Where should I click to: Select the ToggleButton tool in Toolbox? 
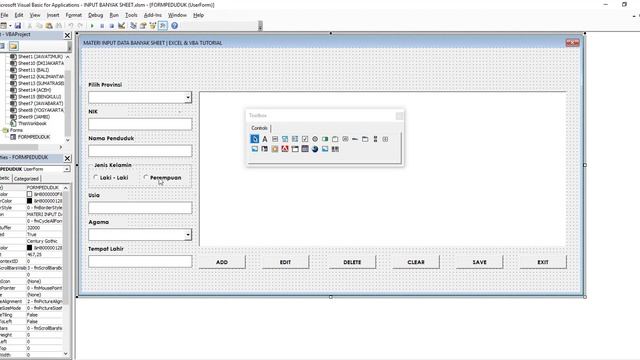click(325, 139)
